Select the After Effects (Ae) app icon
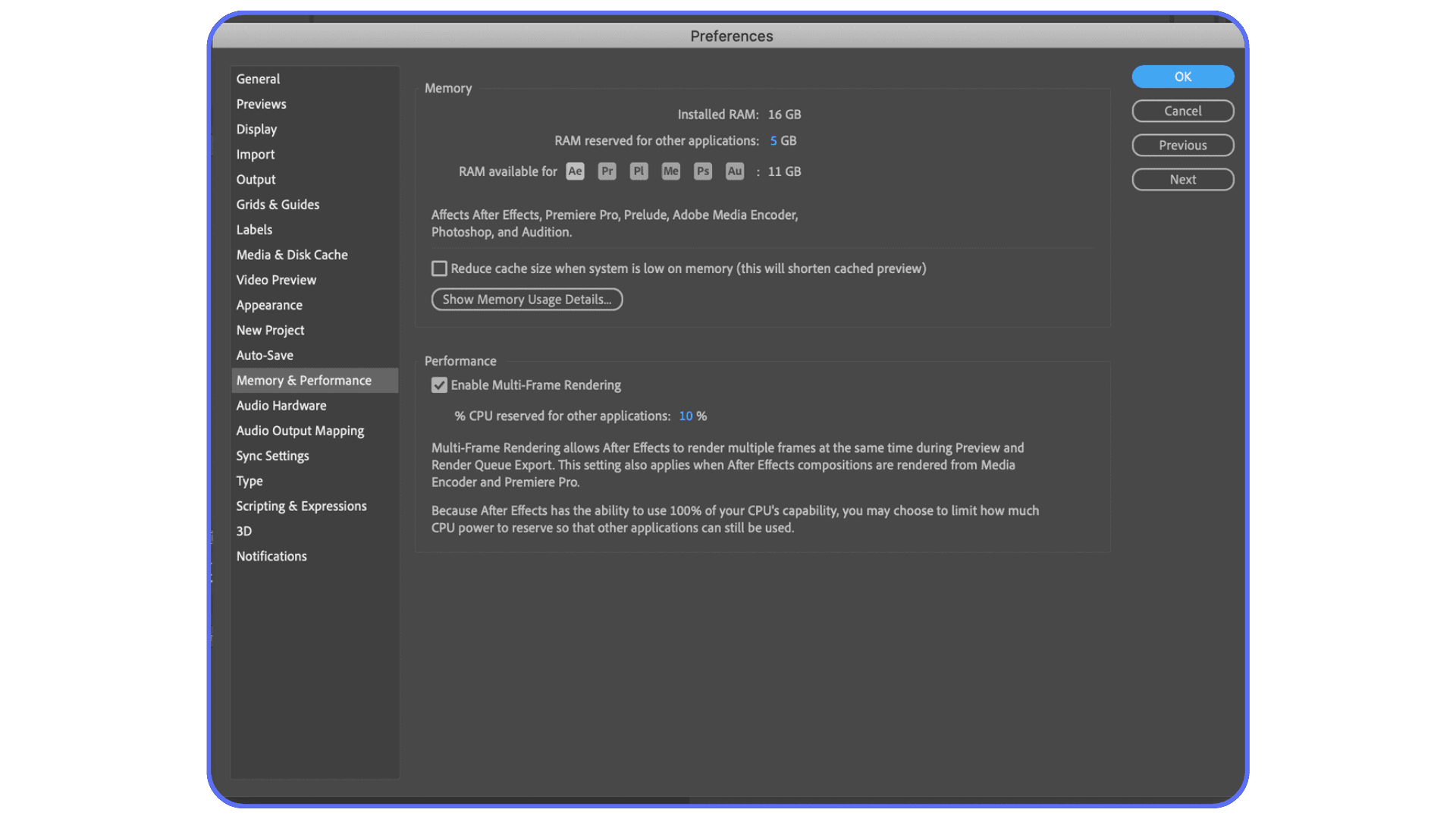 click(x=575, y=171)
